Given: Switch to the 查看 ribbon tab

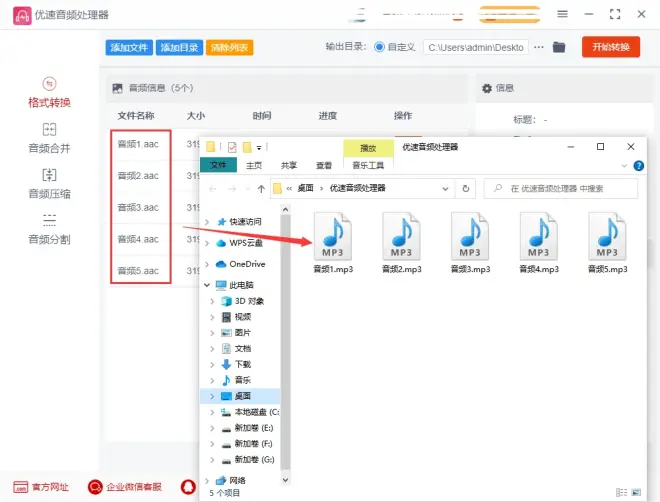Looking at the screenshot, I should (x=324, y=166).
